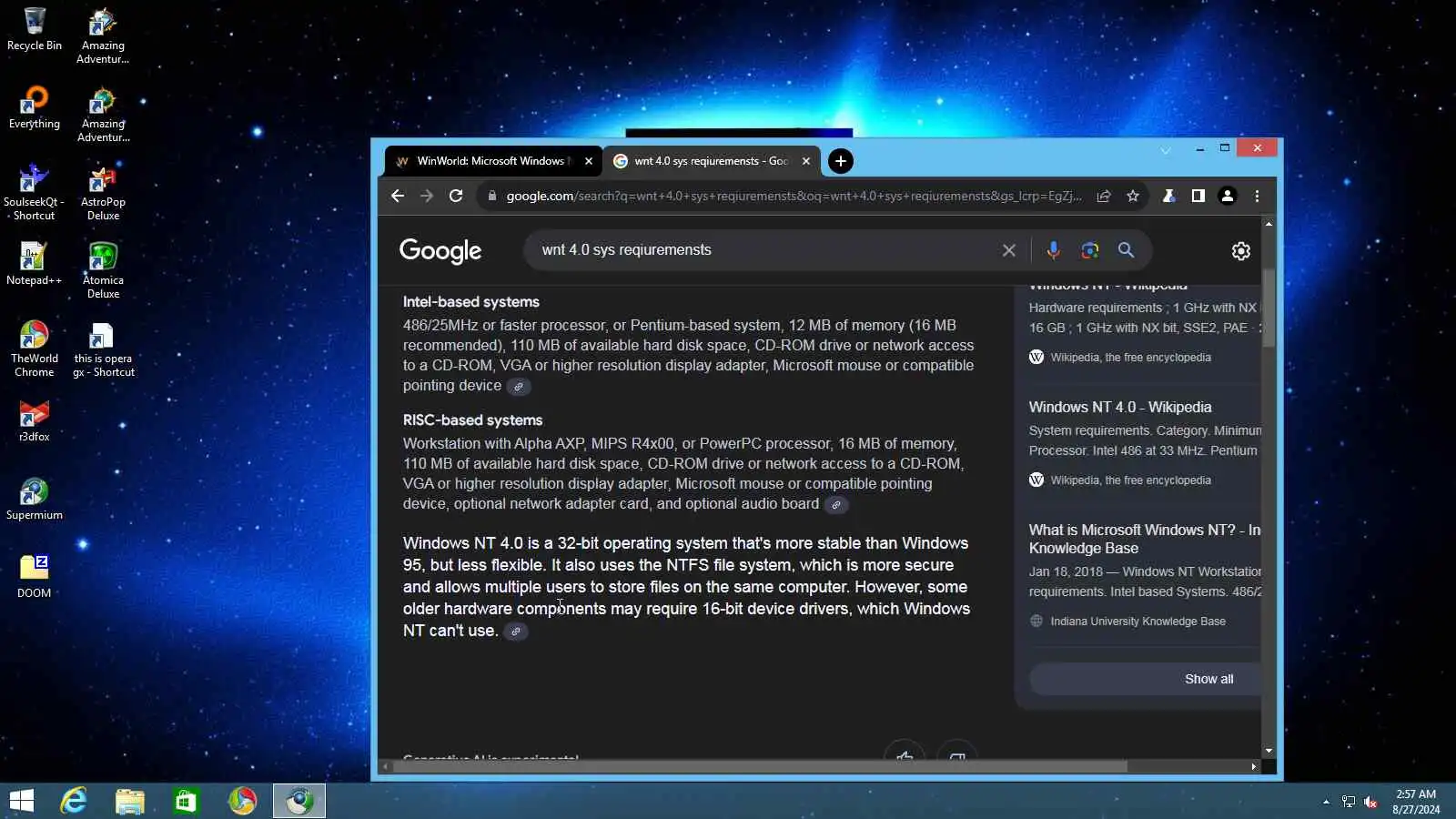Image resolution: width=1456 pixels, height=819 pixels.
Task: Click the Intel-based systems heading
Action: click(x=471, y=302)
